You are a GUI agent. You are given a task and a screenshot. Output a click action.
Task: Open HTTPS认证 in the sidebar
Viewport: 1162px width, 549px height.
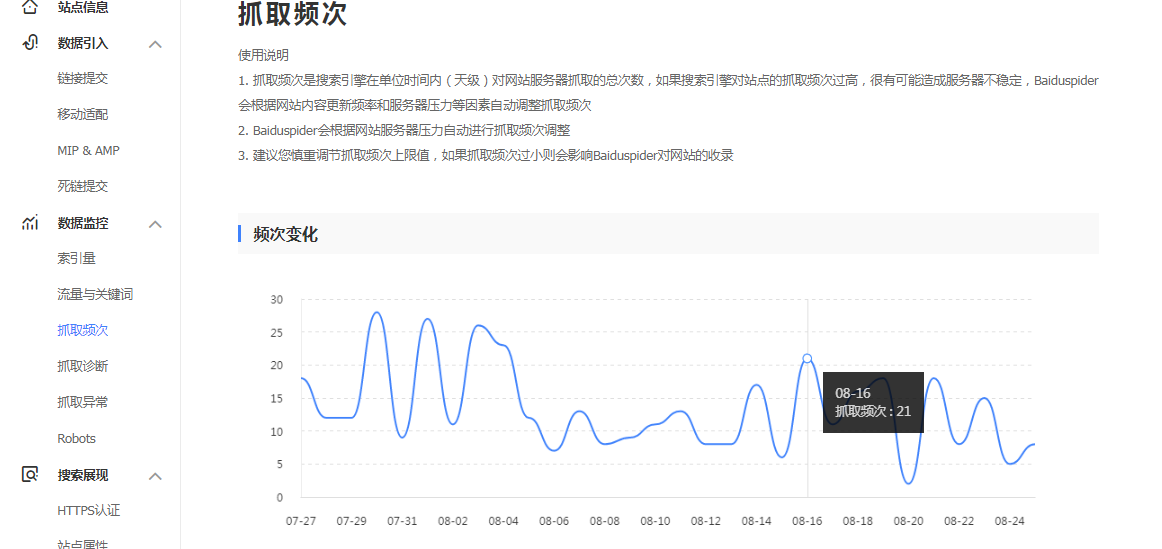[88, 510]
